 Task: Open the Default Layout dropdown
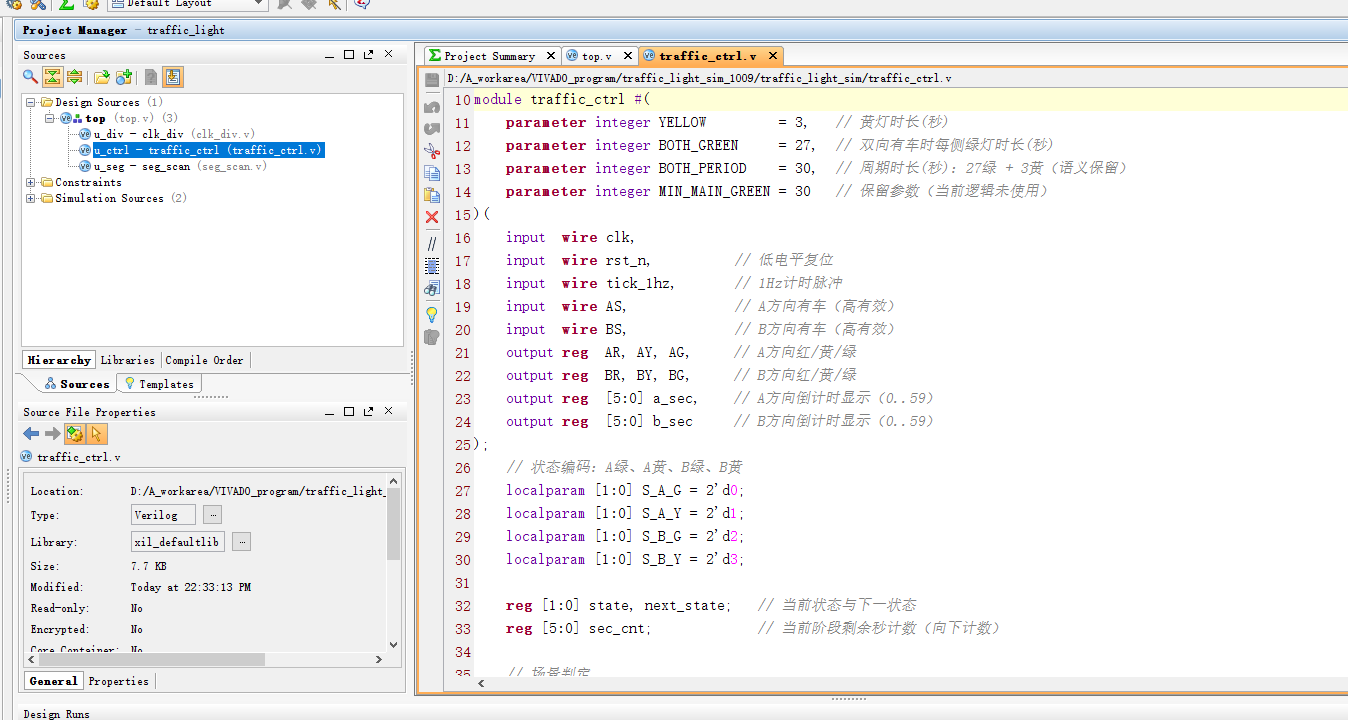coord(187,4)
